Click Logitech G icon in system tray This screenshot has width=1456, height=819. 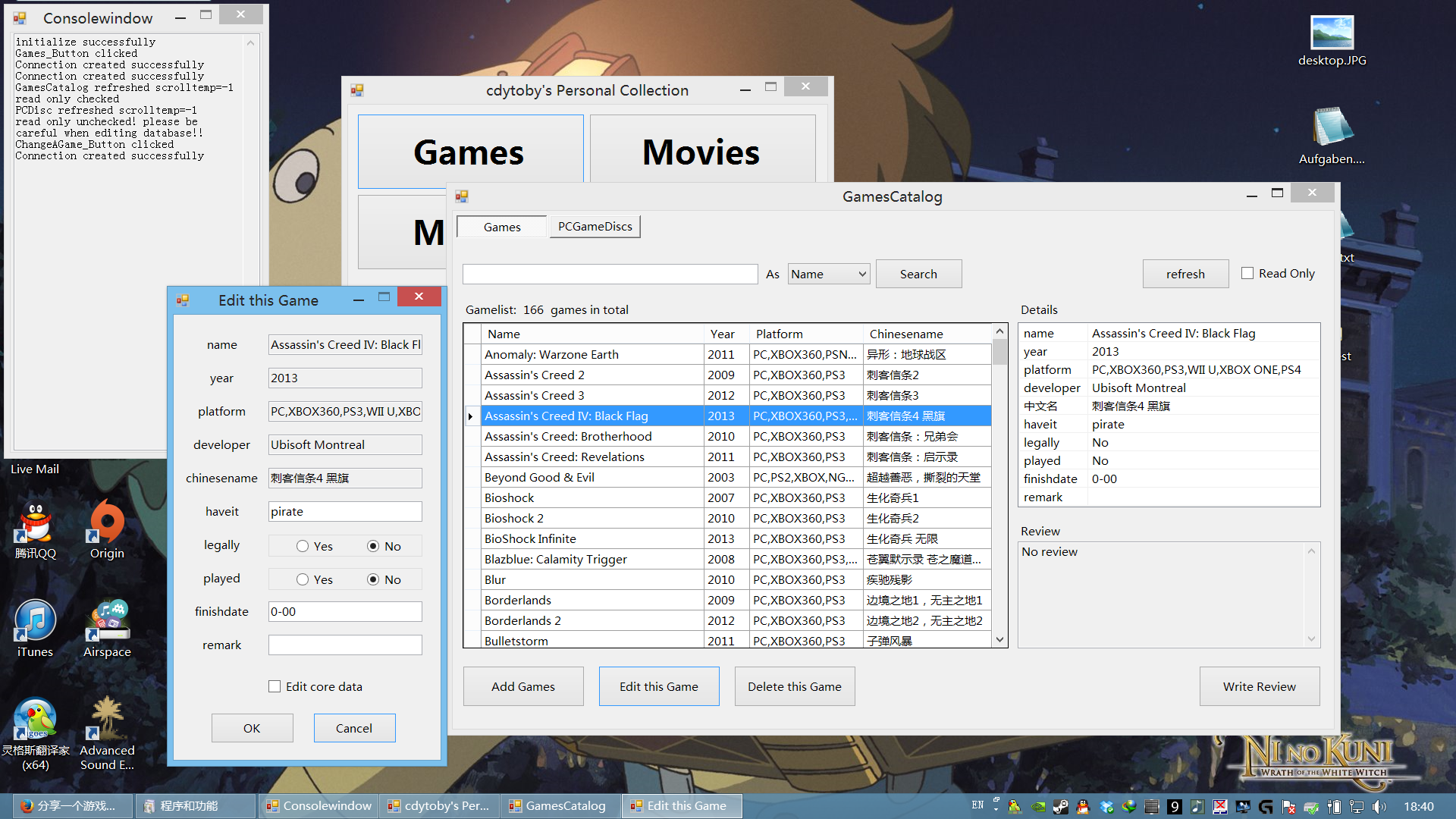[1266, 807]
